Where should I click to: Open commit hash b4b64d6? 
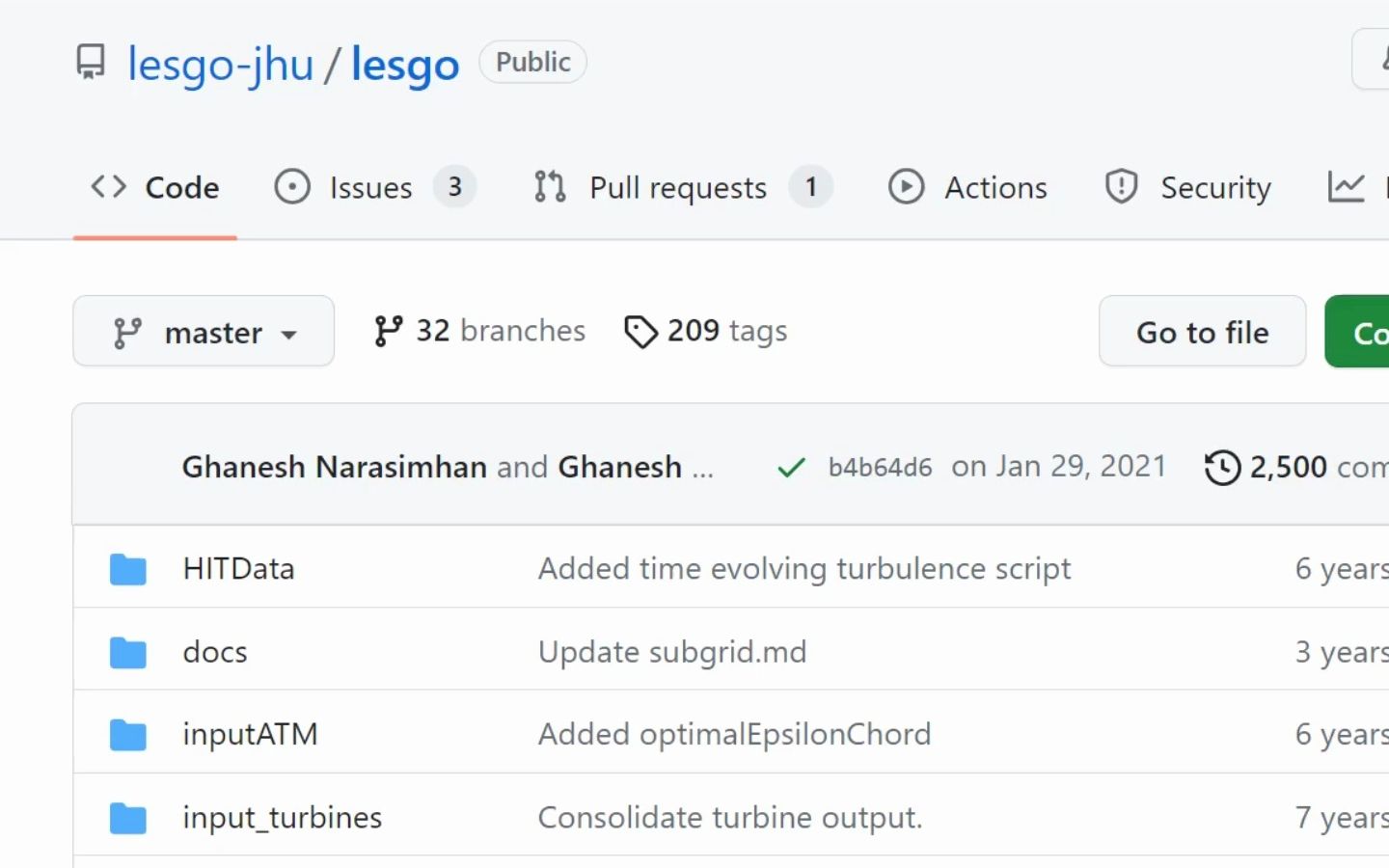coord(880,468)
